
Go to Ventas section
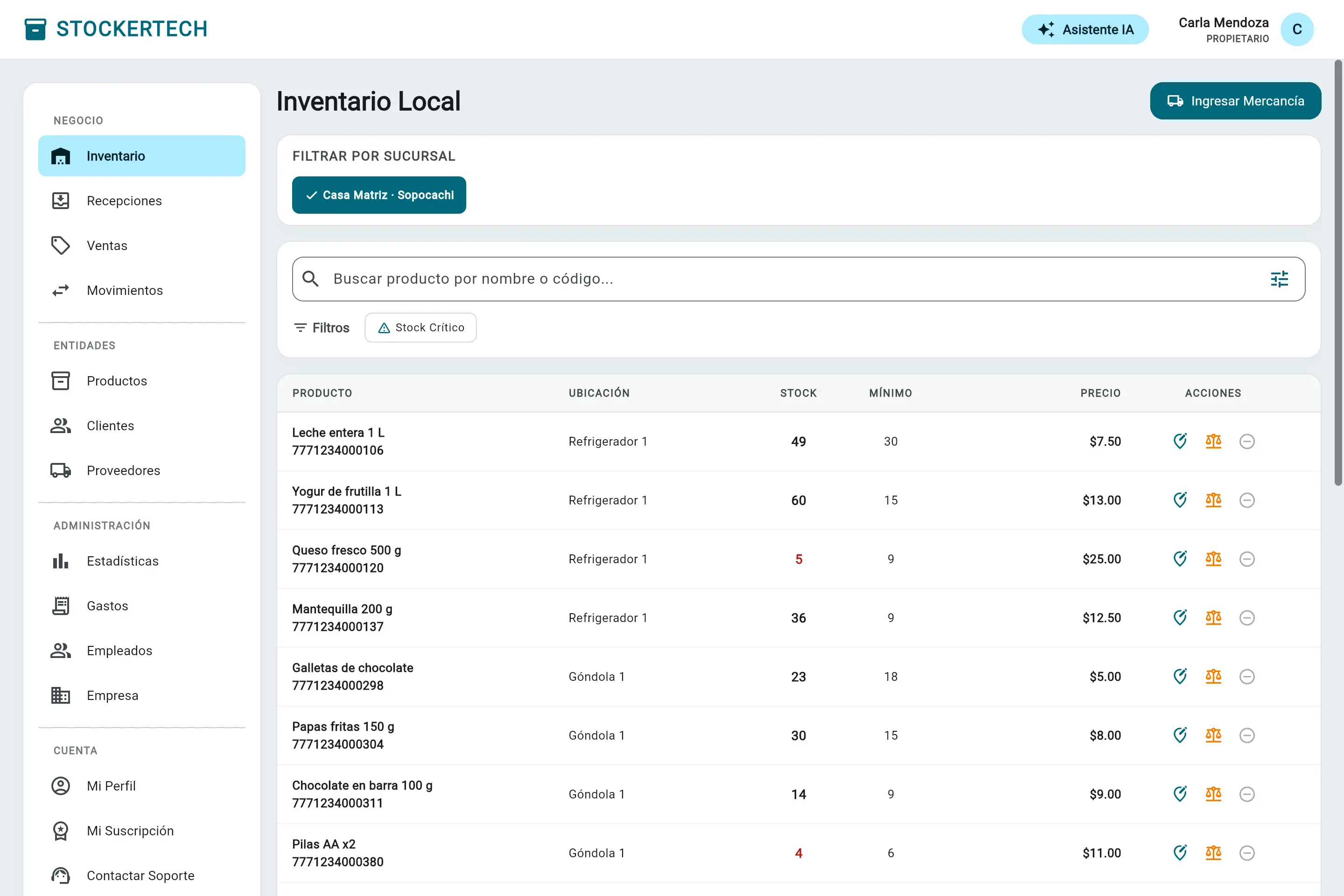tap(142, 246)
